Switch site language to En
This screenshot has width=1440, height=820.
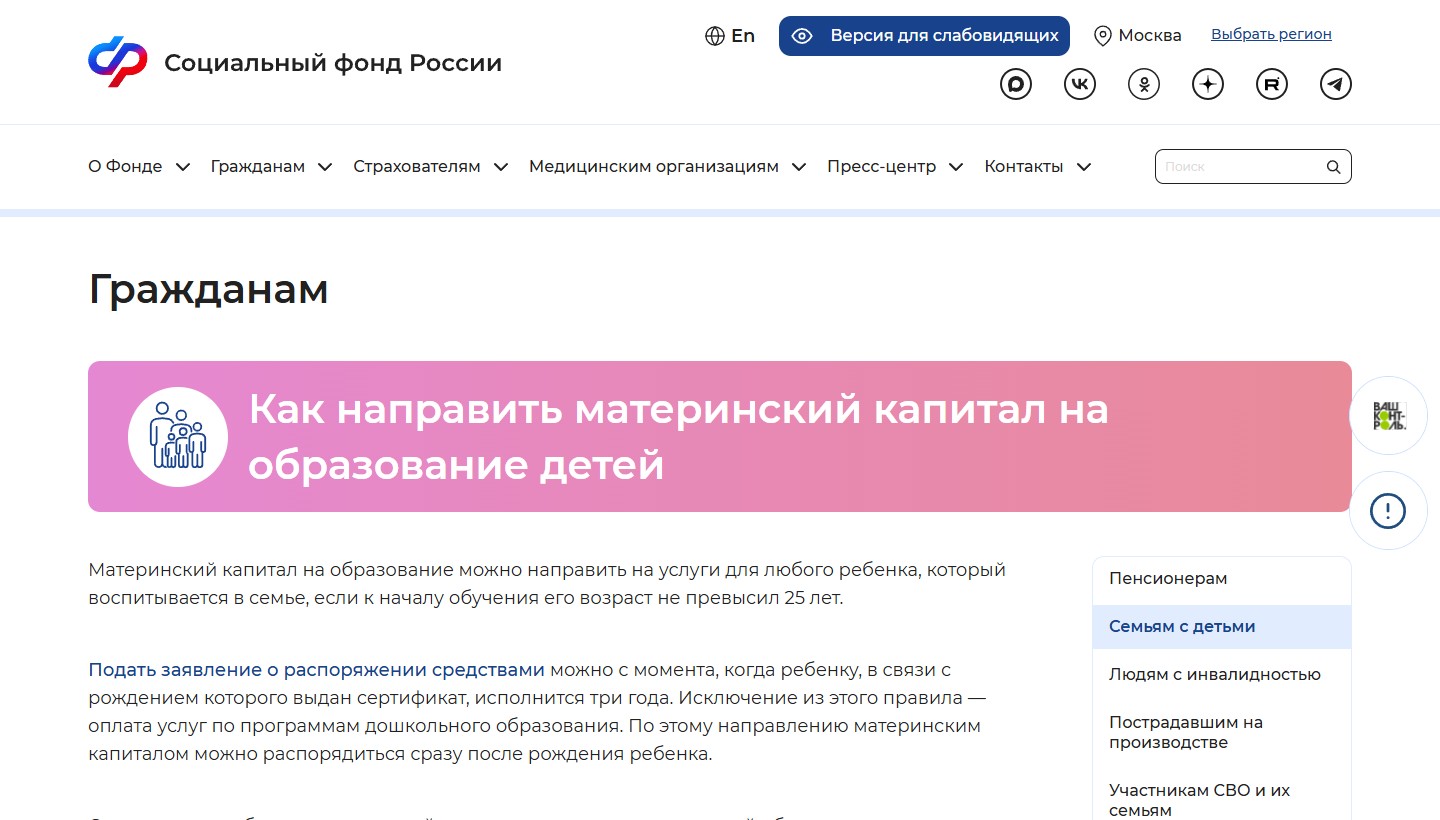click(743, 36)
